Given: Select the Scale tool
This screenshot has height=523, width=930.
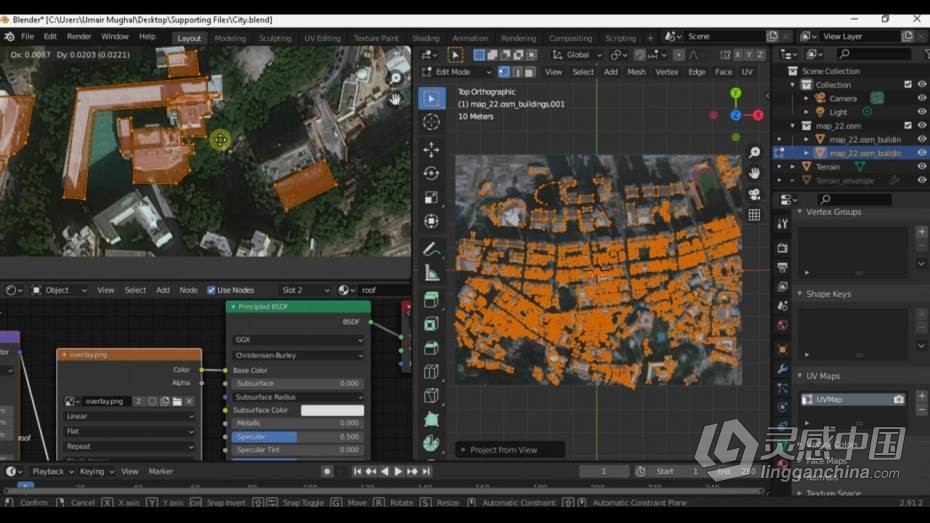Looking at the screenshot, I should (x=432, y=197).
